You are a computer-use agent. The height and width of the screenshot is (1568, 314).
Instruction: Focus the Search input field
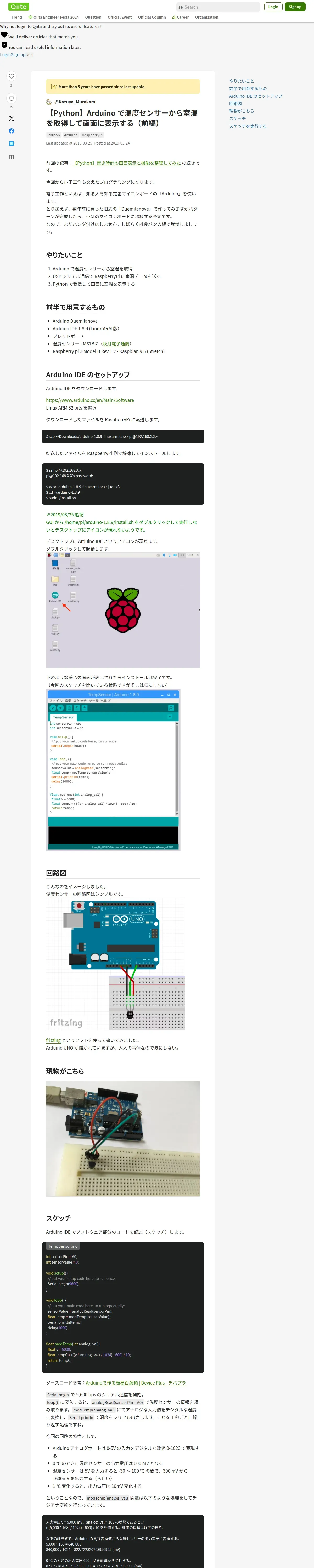[218, 7]
